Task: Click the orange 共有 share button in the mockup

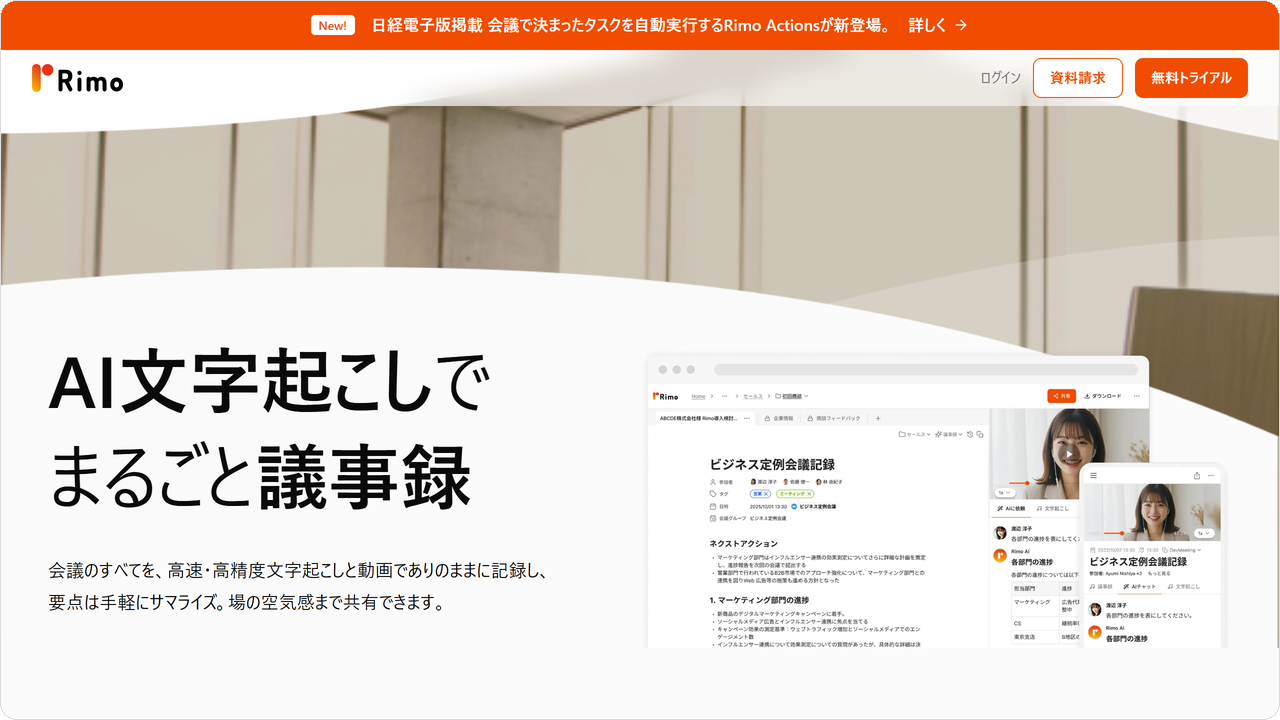Action: pos(1062,396)
